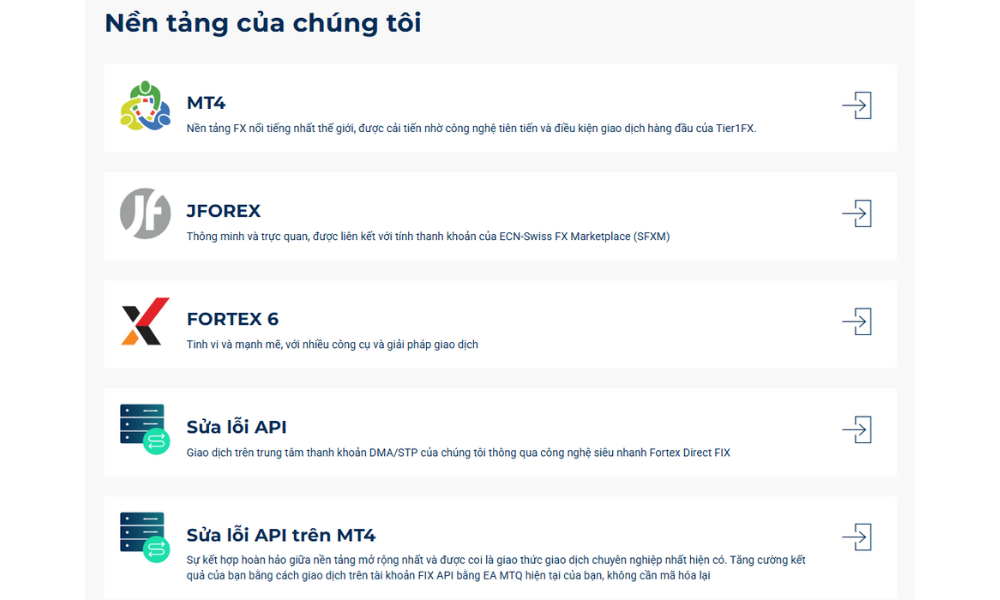Click the enter arrow for Sửa lỗi API

[857, 429]
